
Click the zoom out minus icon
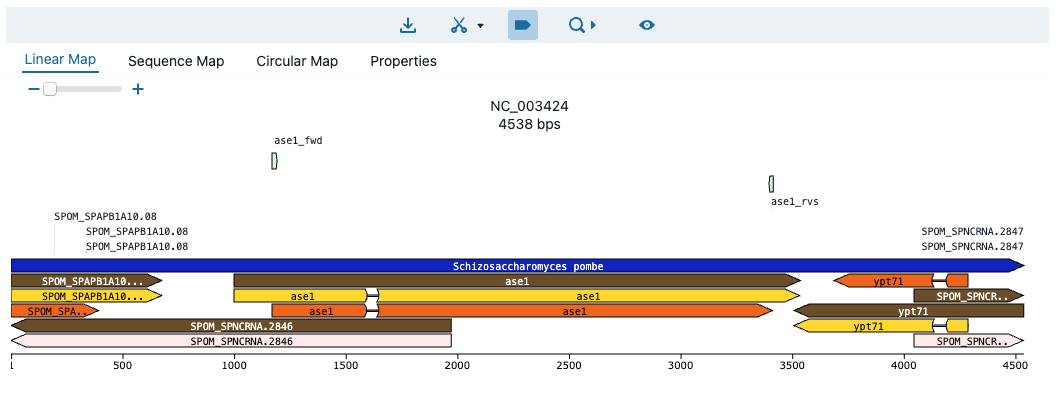pos(34,89)
